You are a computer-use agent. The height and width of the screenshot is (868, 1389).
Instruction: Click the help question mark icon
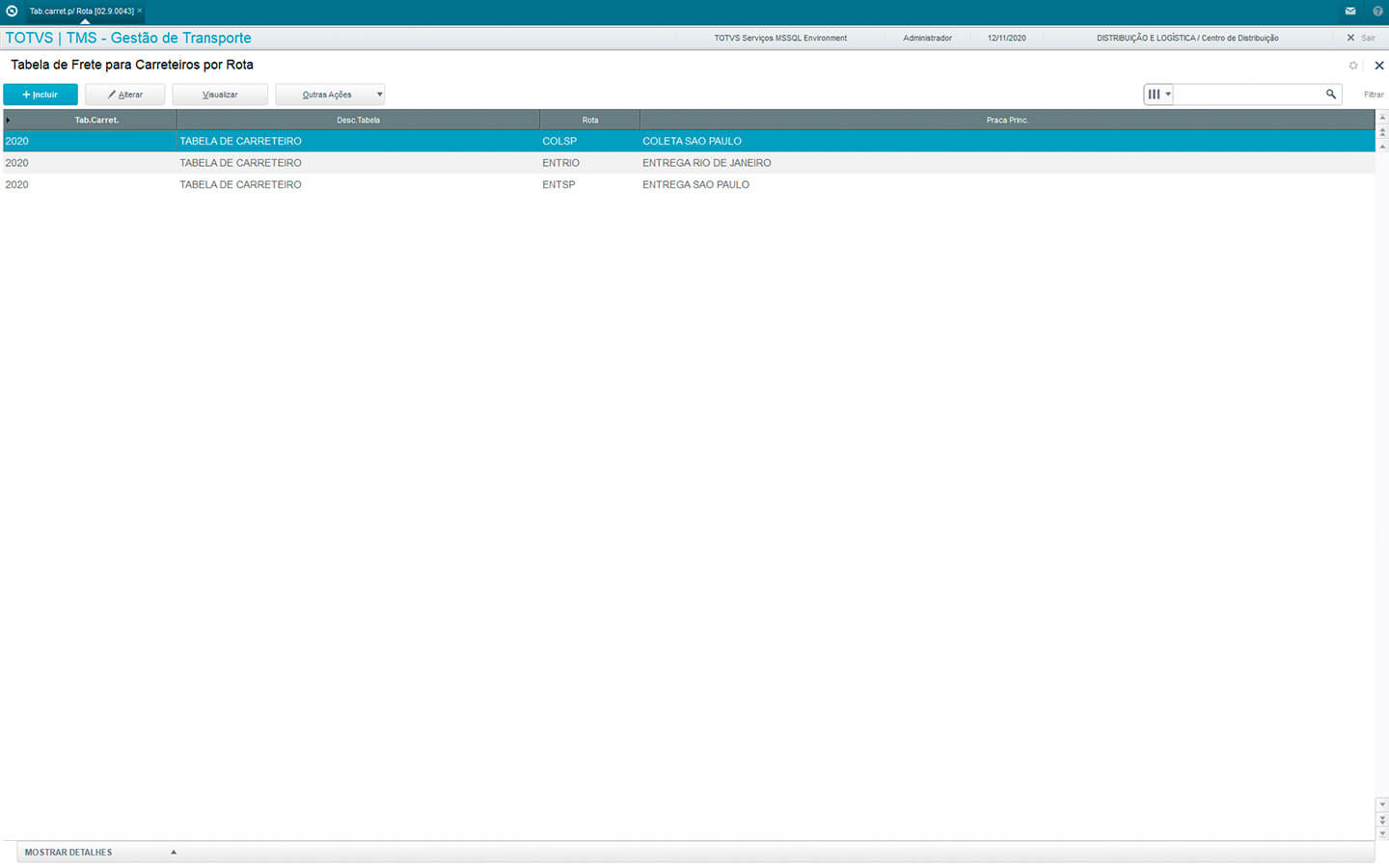click(1377, 12)
